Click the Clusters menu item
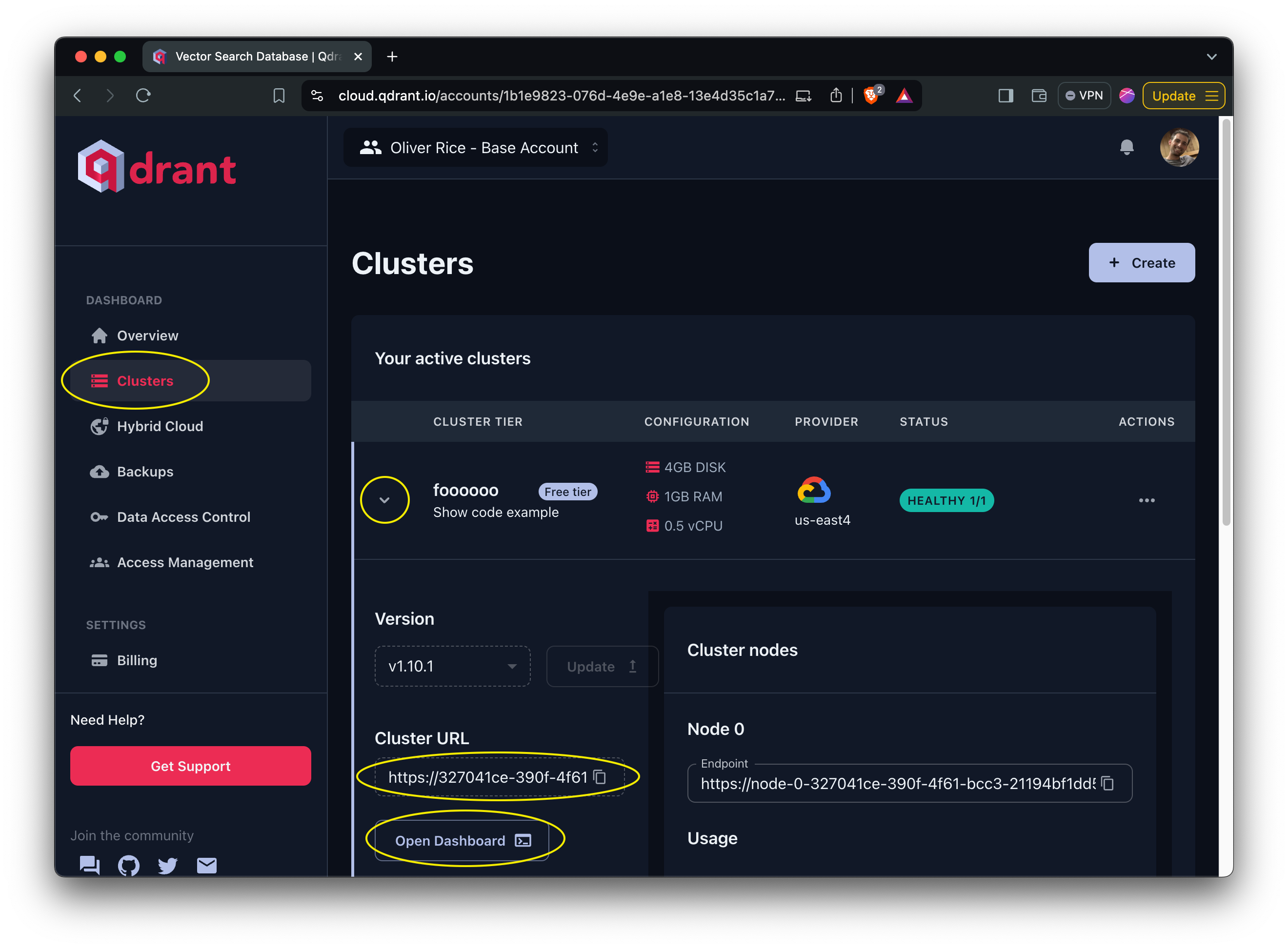 tap(145, 381)
